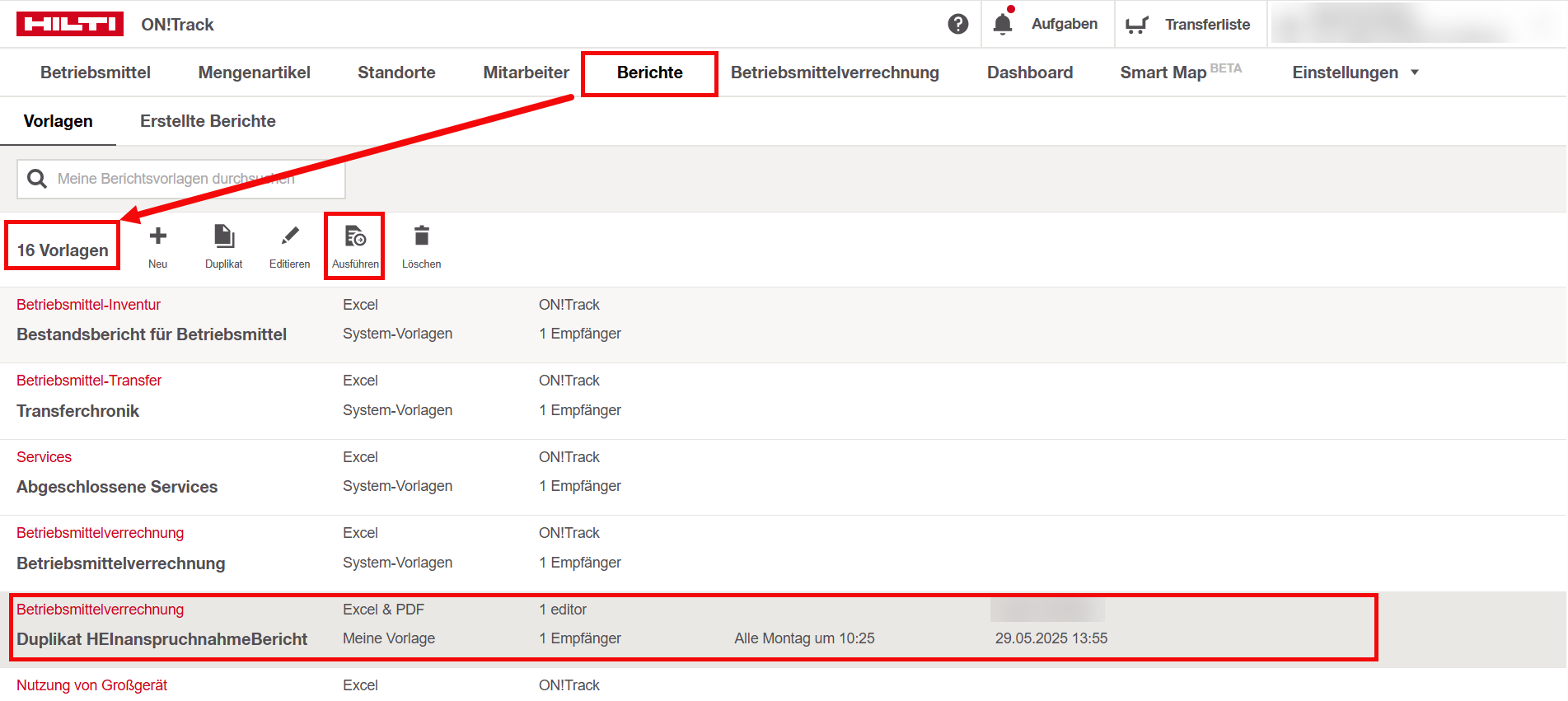
Task: Open notifications bell icon
Action: [x=1002, y=24]
